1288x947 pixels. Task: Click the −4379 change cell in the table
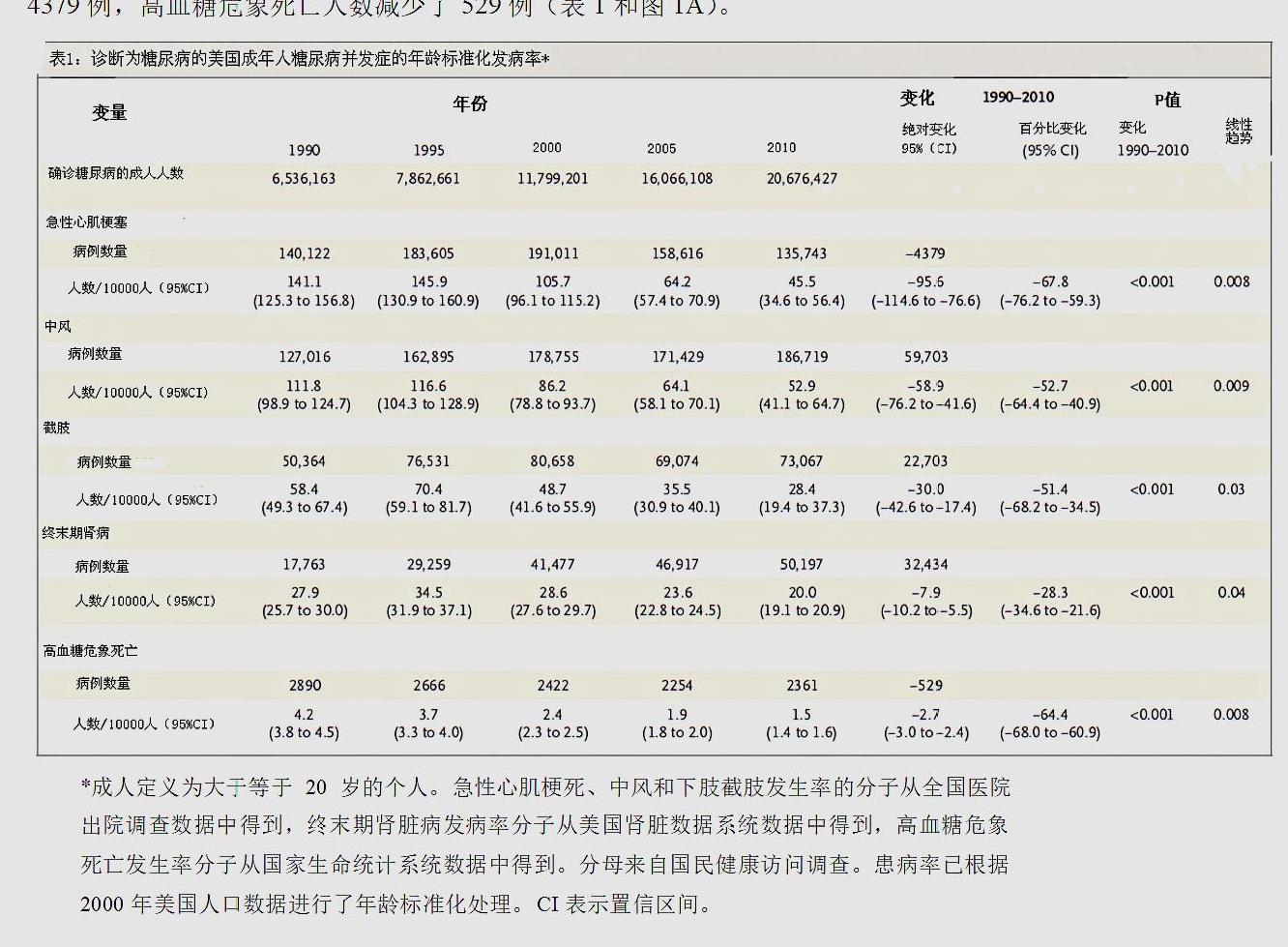pyautogui.click(x=925, y=253)
